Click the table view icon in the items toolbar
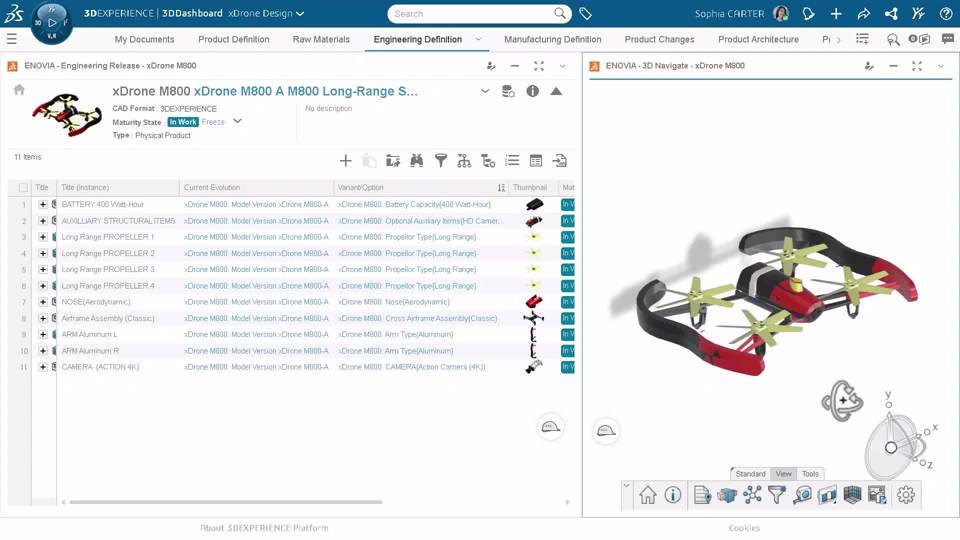This screenshot has height=540, width=960. (536, 160)
